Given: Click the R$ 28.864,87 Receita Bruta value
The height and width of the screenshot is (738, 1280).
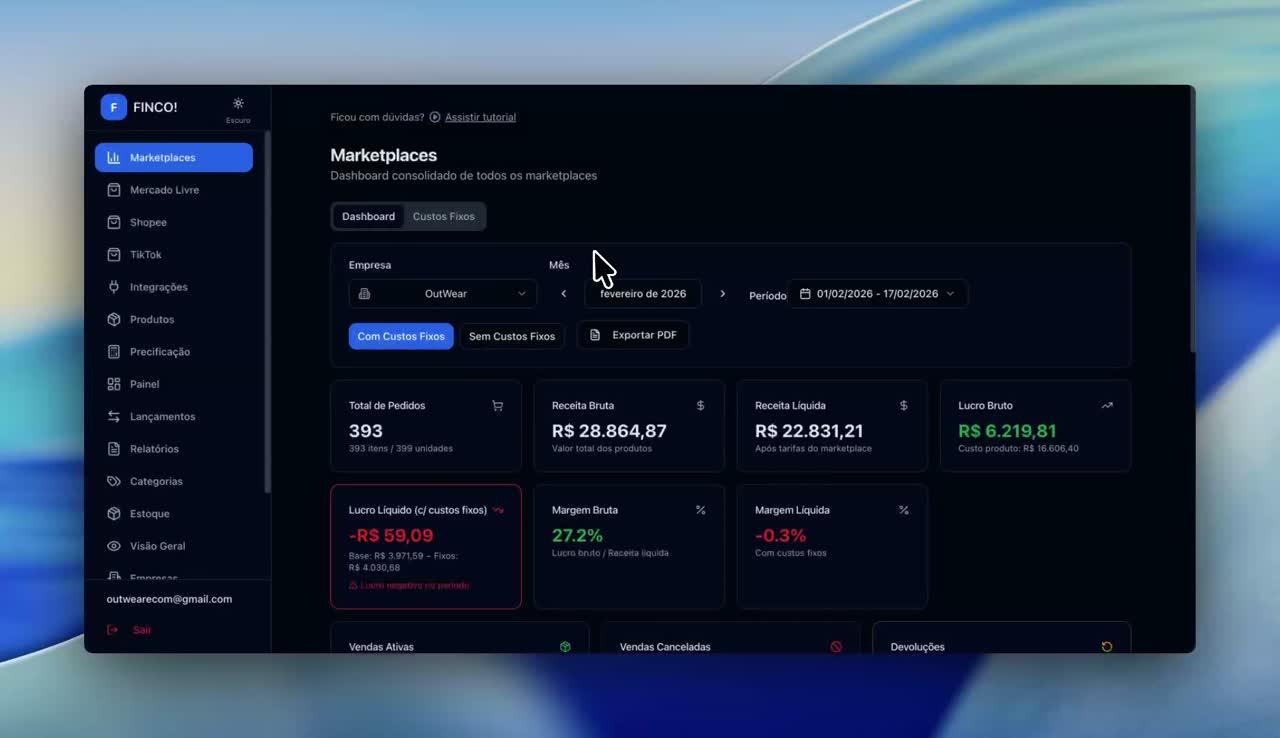Looking at the screenshot, I should tap(609, 431).
